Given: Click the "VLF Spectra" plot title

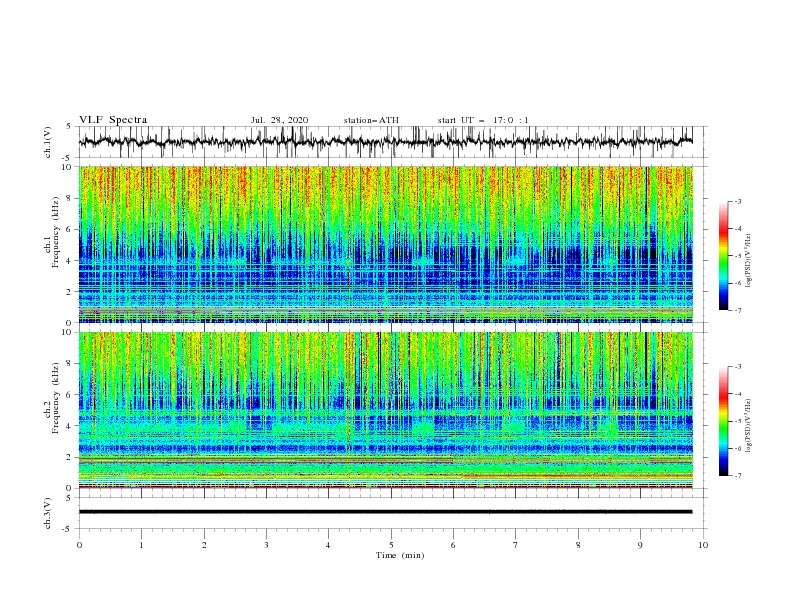Looking at the screenshot, I should point(113,120).
